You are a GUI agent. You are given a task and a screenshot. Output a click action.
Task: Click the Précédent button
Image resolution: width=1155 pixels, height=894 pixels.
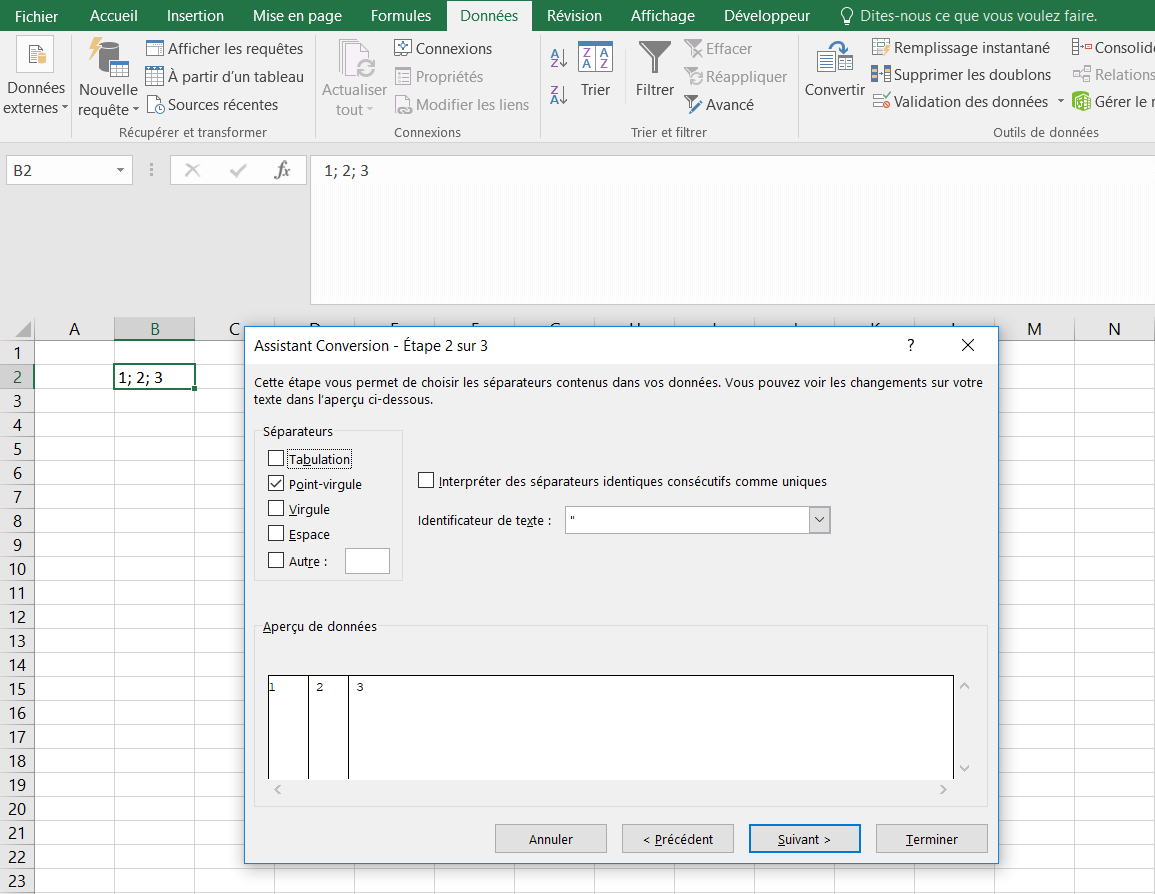(x=678, y=839)
